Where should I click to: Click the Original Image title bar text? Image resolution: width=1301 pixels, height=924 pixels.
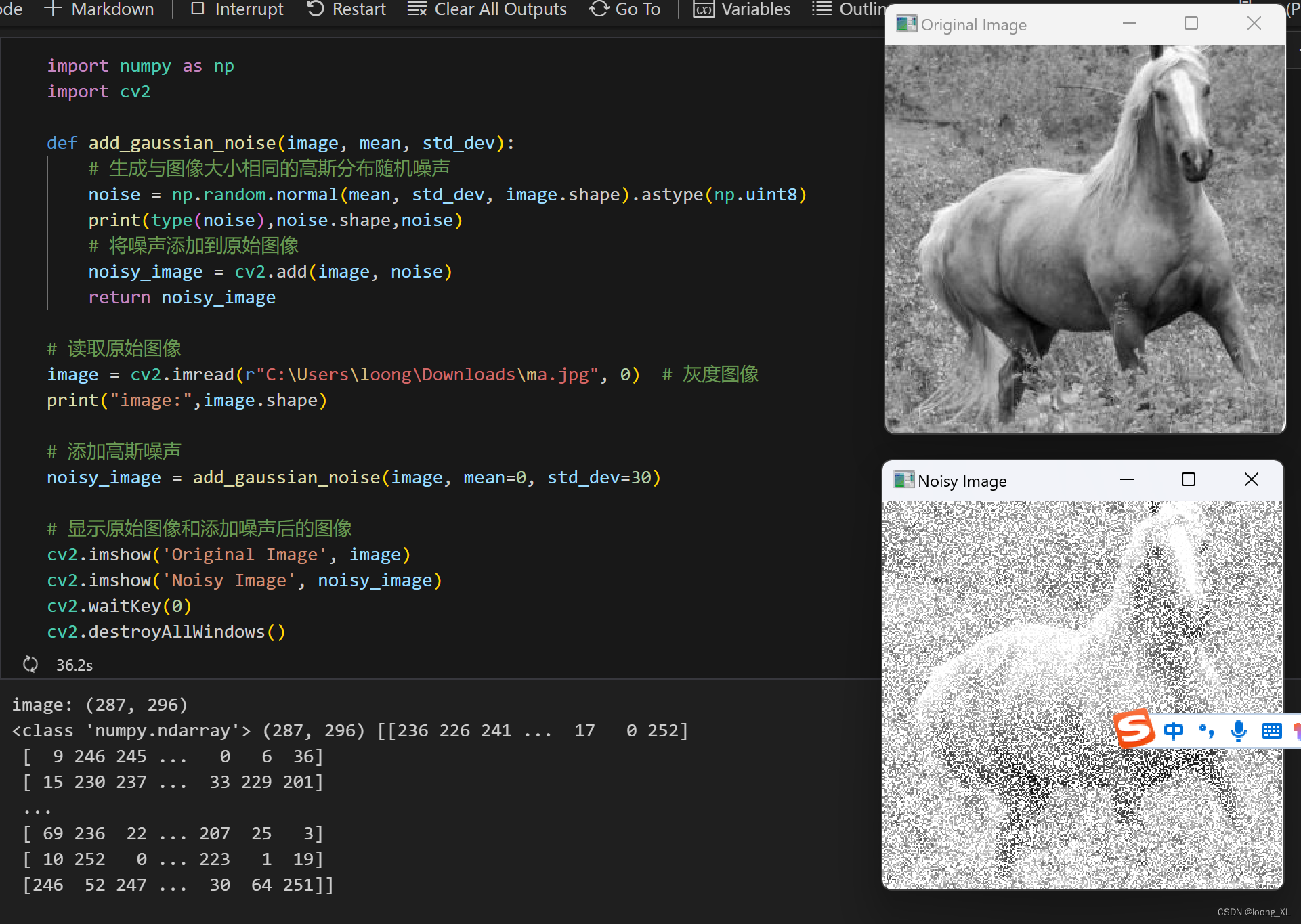(x=973, y=25)
